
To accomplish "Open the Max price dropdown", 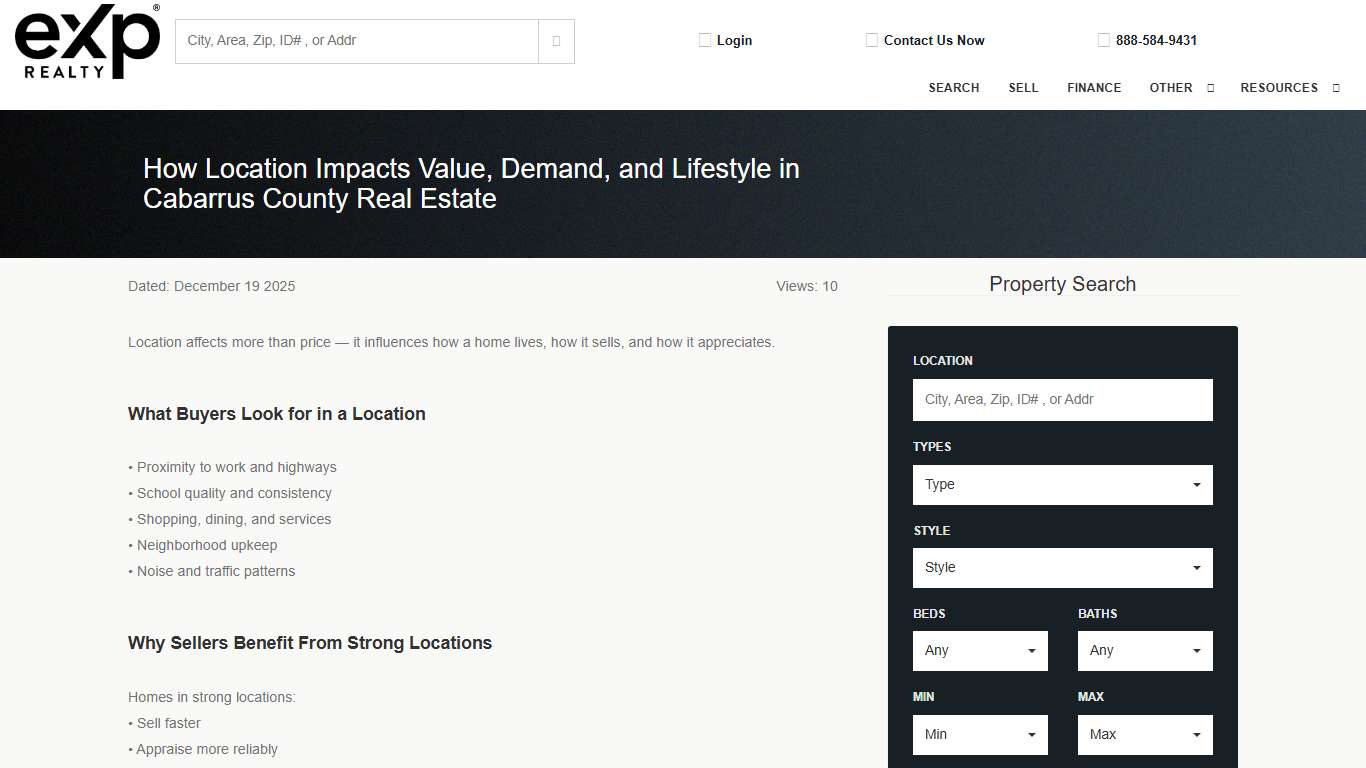I will coord(1144,734).
